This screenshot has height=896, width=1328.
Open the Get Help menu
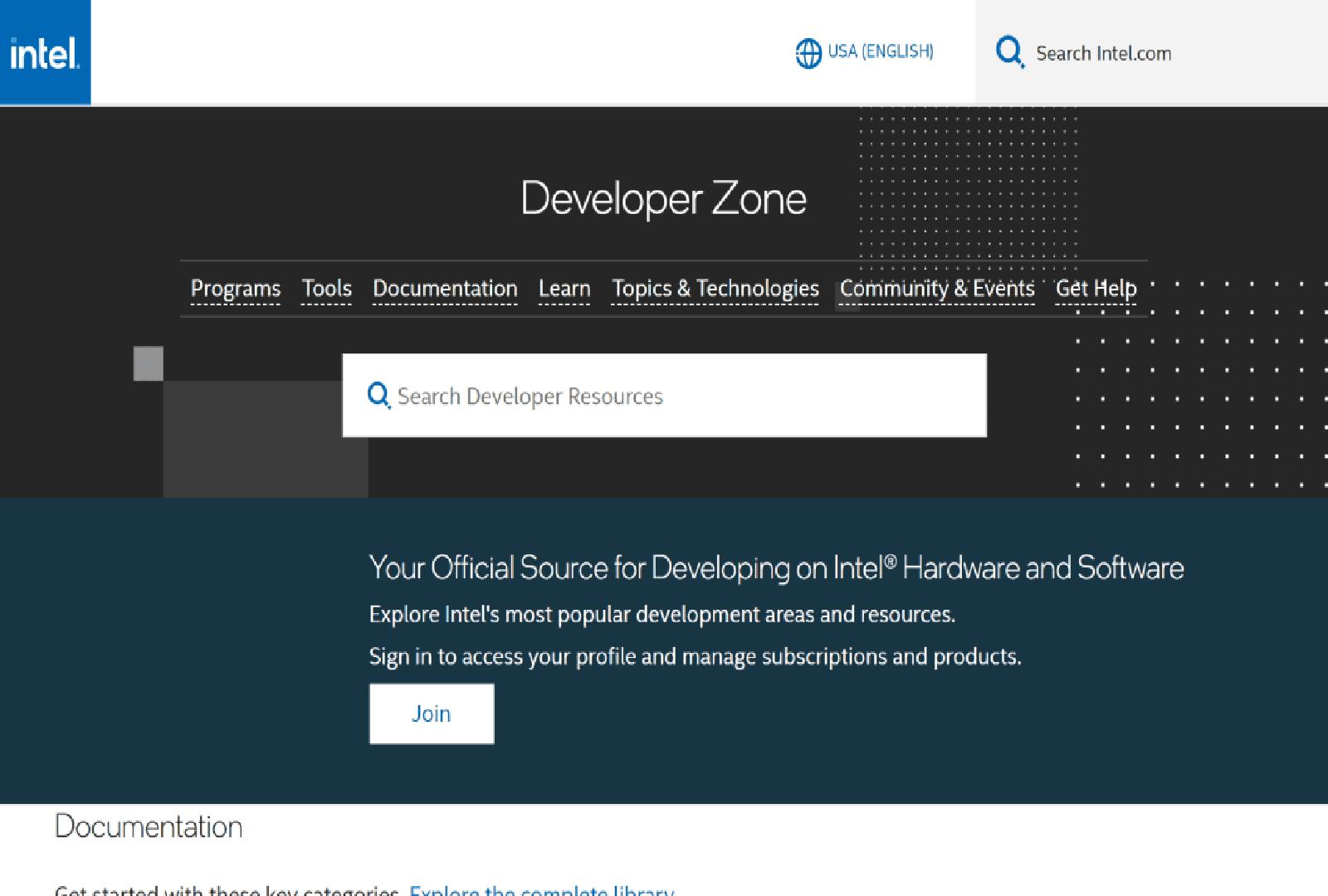coord(1096,289)
